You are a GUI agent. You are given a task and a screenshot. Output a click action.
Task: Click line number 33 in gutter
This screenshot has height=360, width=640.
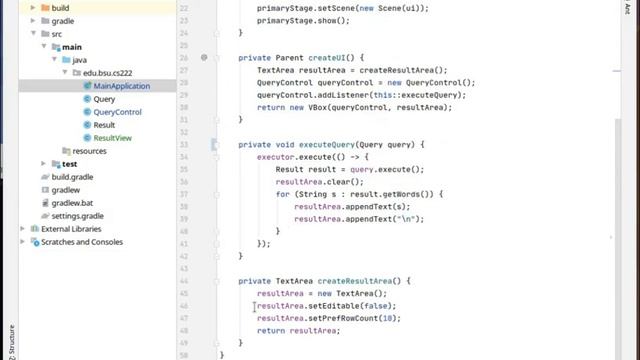(184, 144)
